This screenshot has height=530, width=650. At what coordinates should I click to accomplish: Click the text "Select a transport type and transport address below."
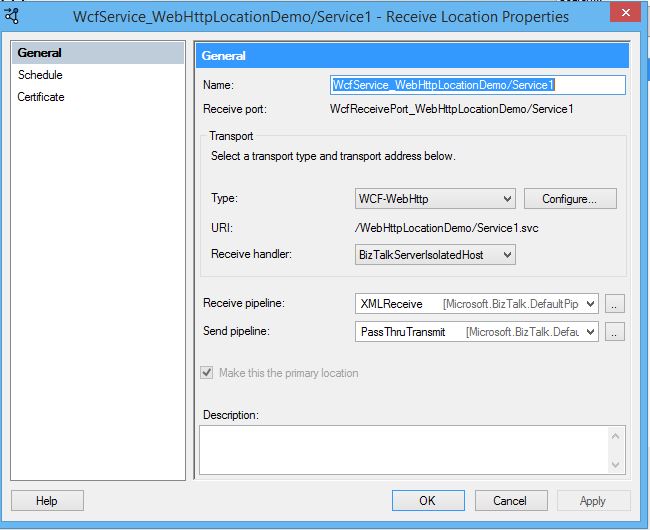(333, 156)
